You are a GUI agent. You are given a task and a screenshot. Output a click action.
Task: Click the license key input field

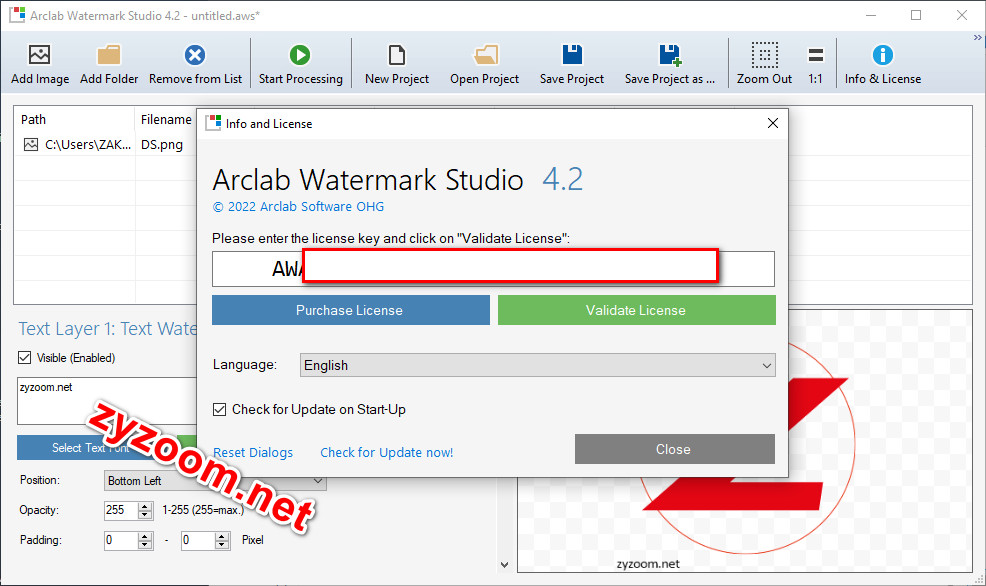(493, 269)
